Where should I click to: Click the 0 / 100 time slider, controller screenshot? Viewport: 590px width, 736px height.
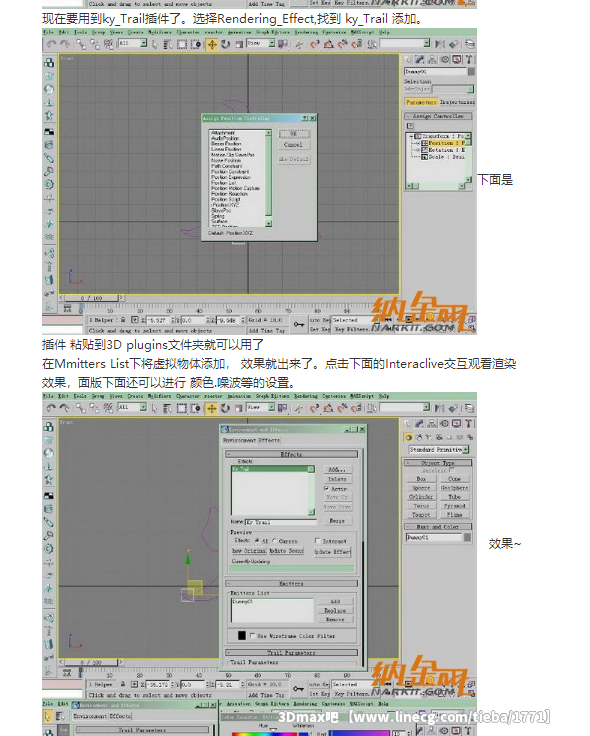pyautogui.click(x=92, y=298)
